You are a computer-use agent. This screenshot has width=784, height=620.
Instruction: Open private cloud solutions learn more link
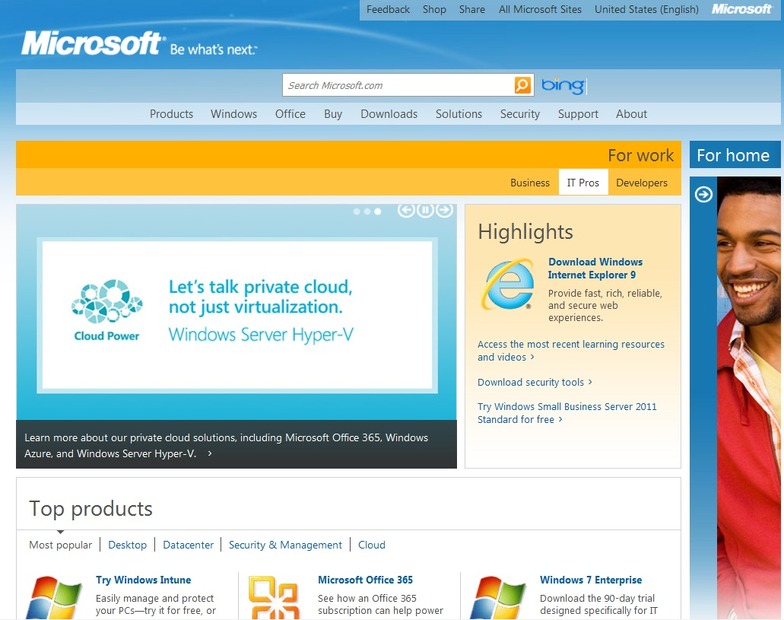pyautogui.click(x=226, y=445)
